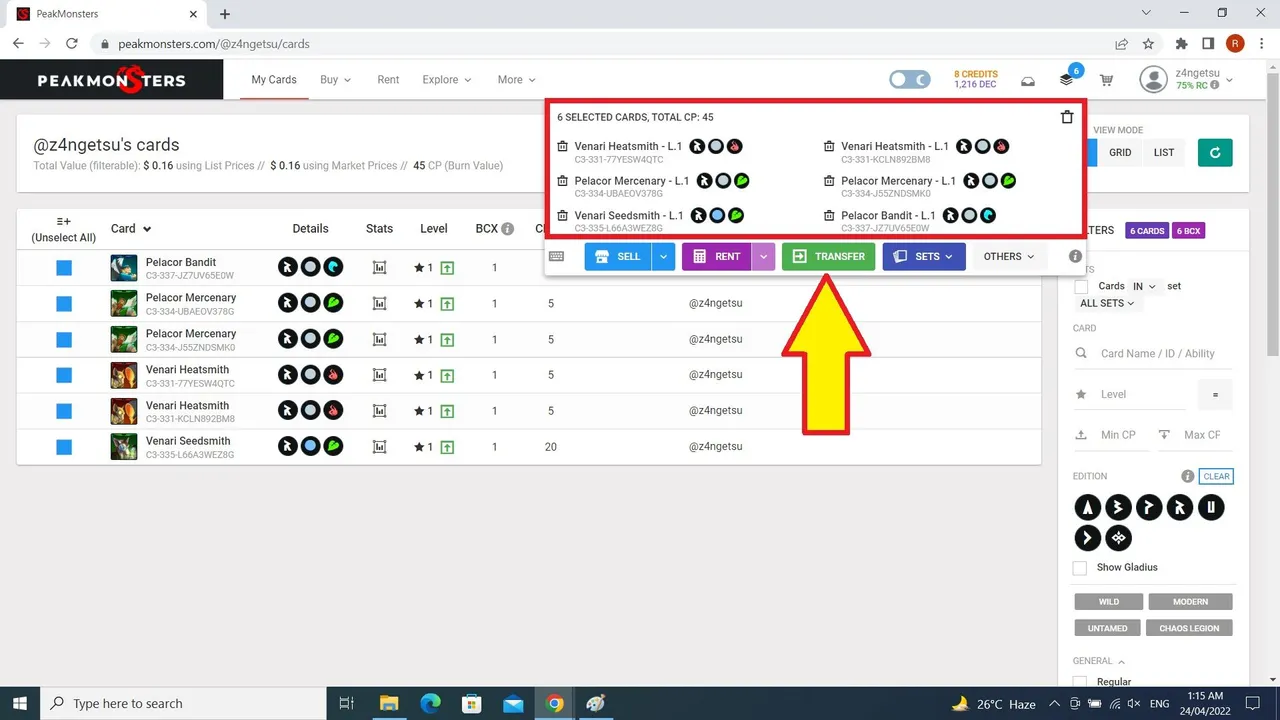Tick the Cards in set checkbox
Viewport: 1280px width, 720px height.
(1081, 286)
